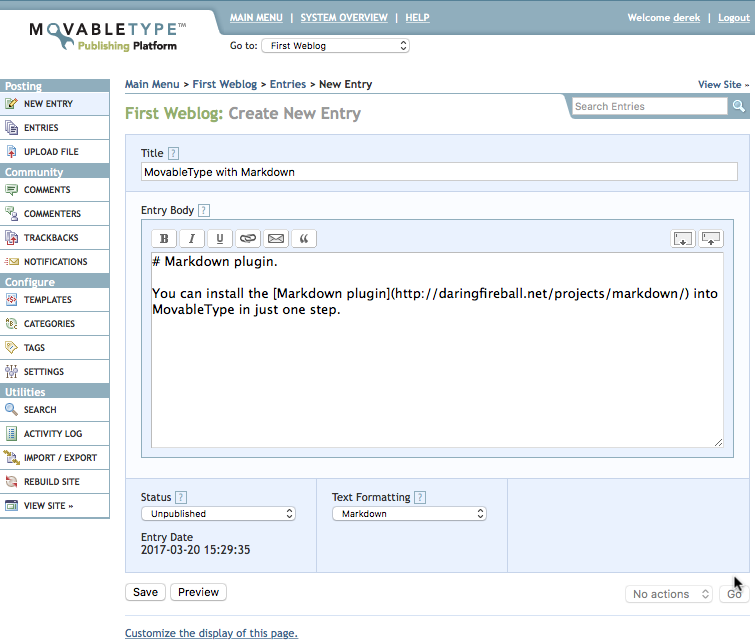Click into the Title input field
Viewport: 755px width, 643px height.
439,172
